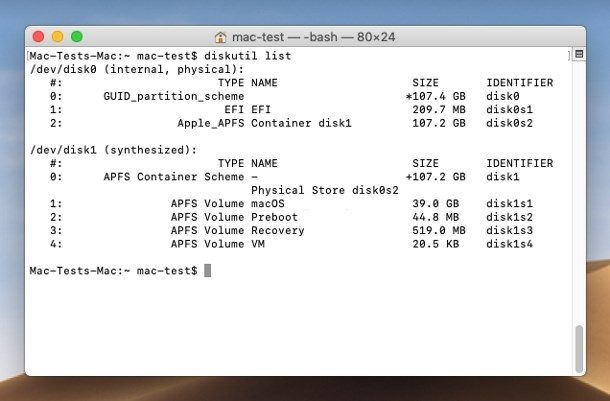Click 'Physical Store disk0s2' line
This screenshot has width=610, height=401.
click(x=325, y=191)
